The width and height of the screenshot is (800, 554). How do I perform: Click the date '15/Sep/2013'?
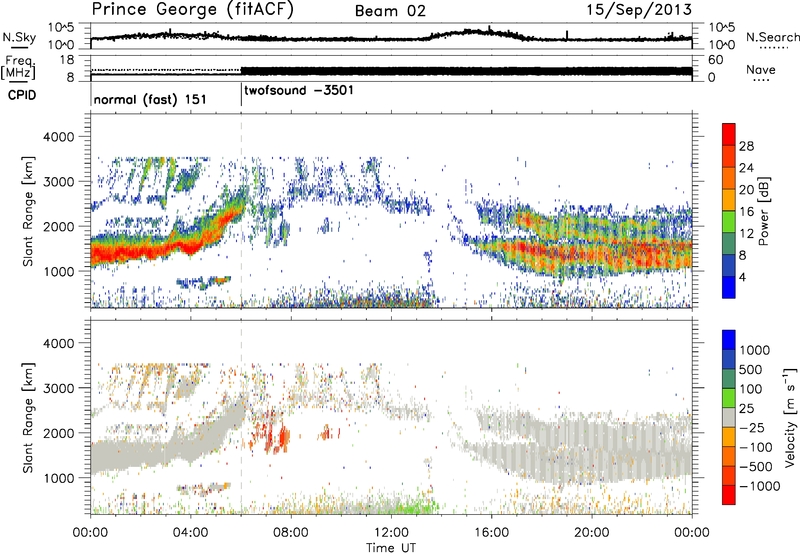pyautogui.click(x=639, y=9)
